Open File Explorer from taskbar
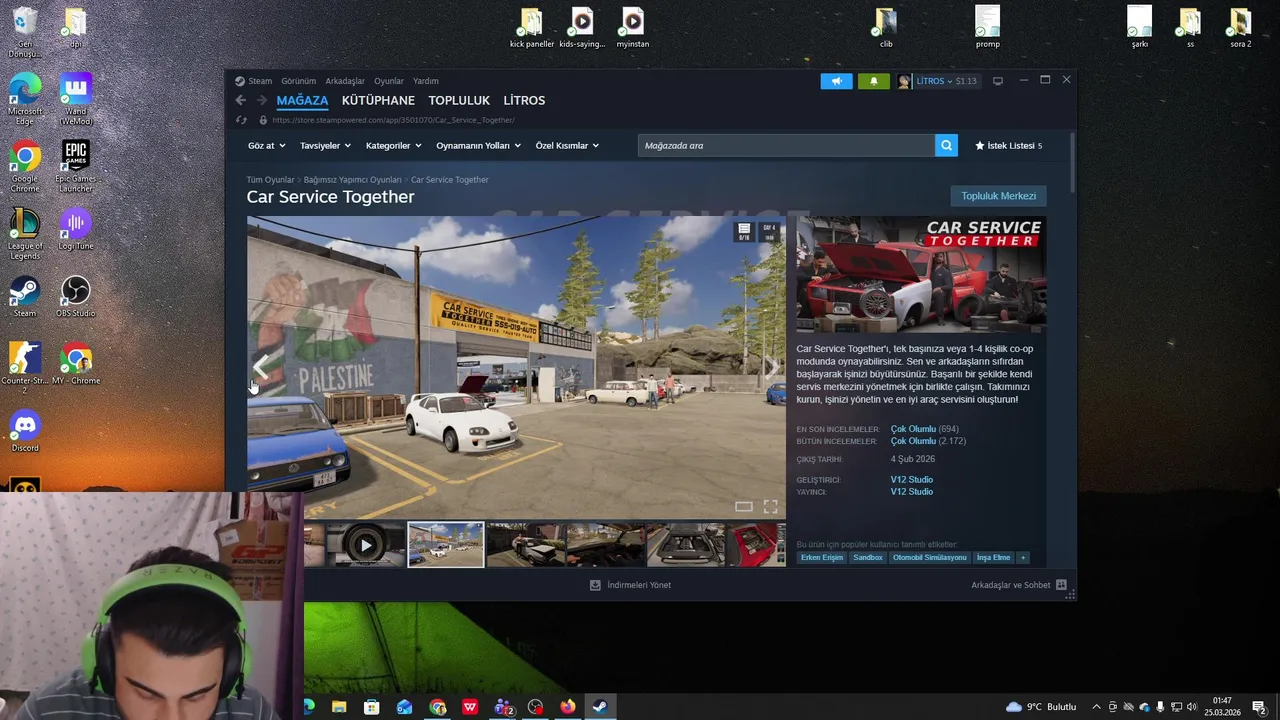The height and width of the screenshot is (720, 1280). click(339, 707)
